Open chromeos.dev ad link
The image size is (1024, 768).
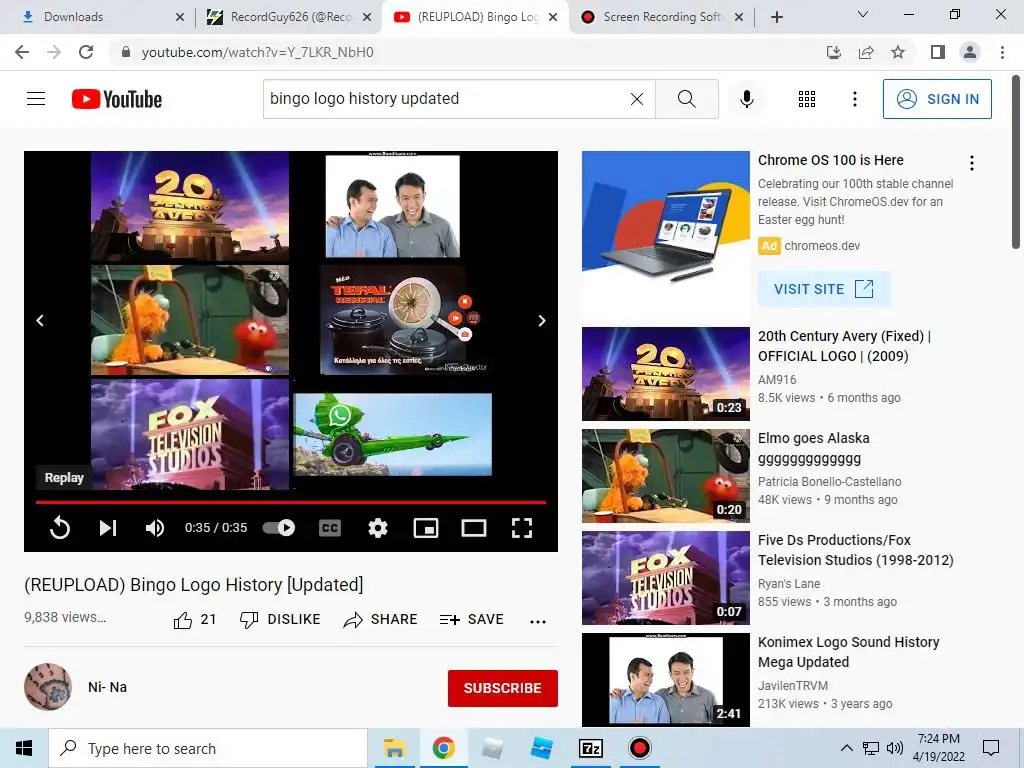pyautogui.click(x=822, y=246)
